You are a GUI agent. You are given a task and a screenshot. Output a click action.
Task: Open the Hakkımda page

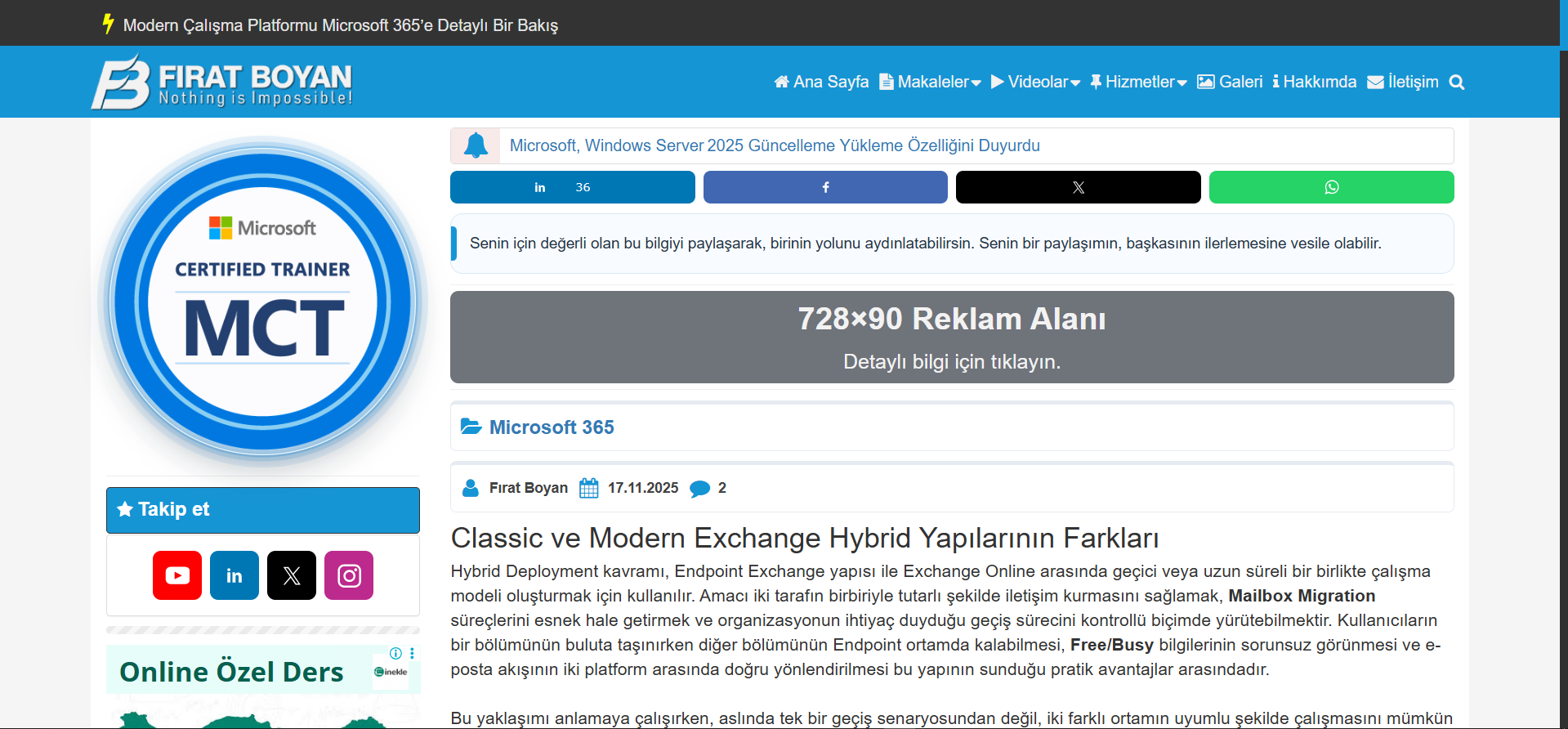[x=1314, y=82]
